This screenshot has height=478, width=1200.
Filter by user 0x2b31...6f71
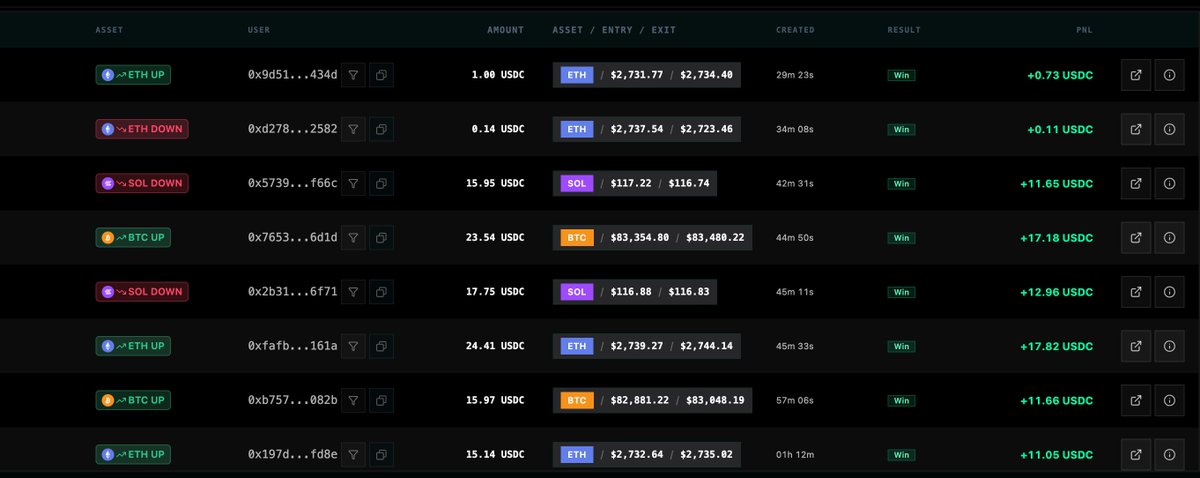[353, 292]
